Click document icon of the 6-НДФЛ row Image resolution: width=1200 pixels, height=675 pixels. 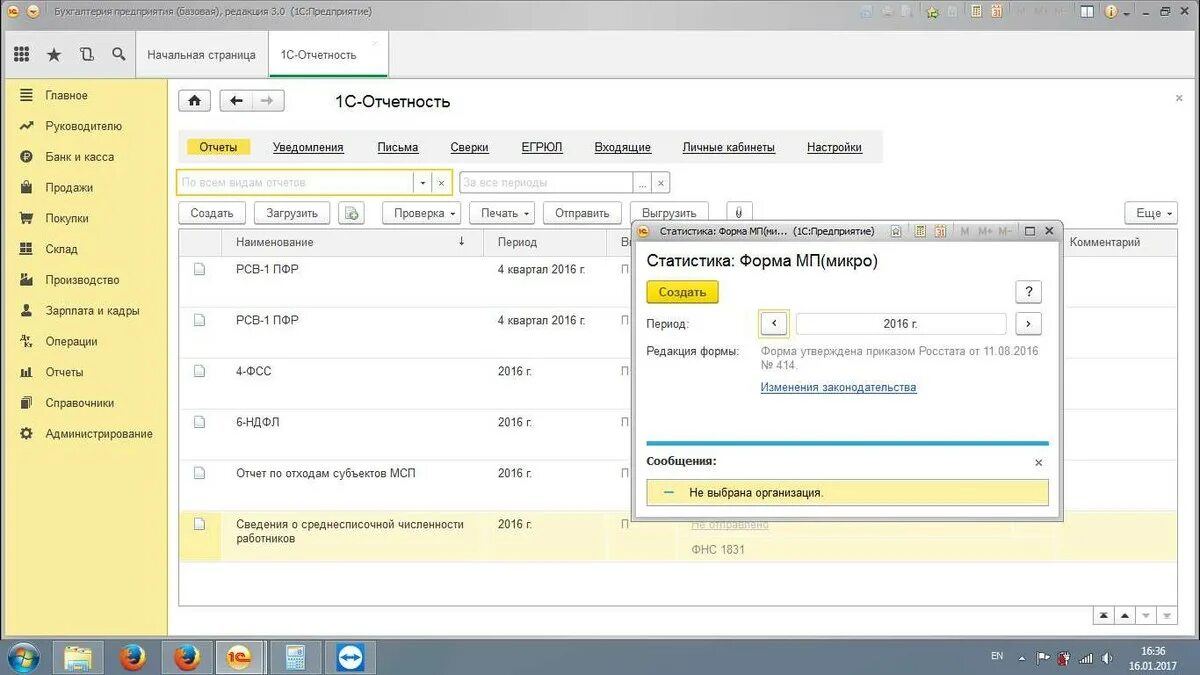[200, 422]
